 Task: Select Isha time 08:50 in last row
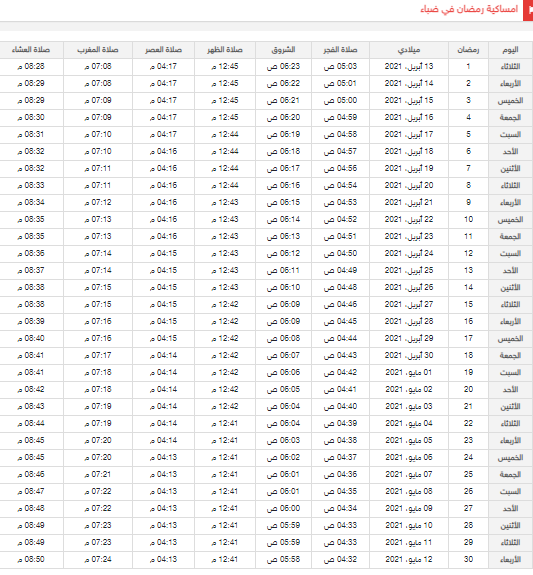[x=31, y=560]
